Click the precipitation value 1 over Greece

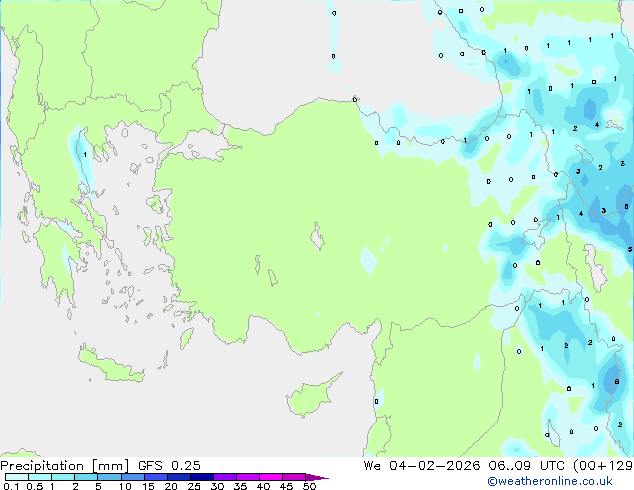(x=85, y=154)
